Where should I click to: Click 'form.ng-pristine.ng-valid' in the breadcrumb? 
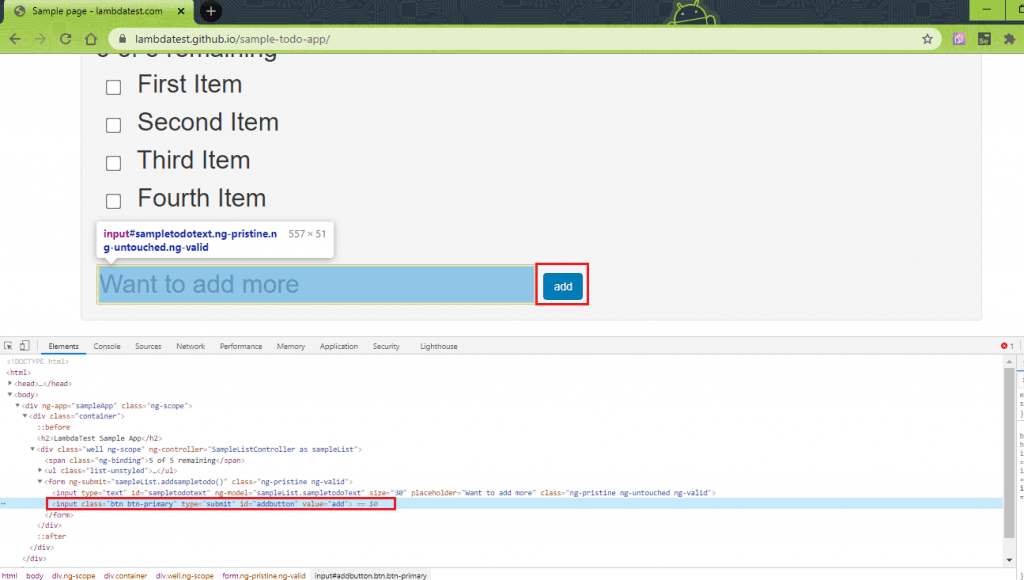[264, 575]
